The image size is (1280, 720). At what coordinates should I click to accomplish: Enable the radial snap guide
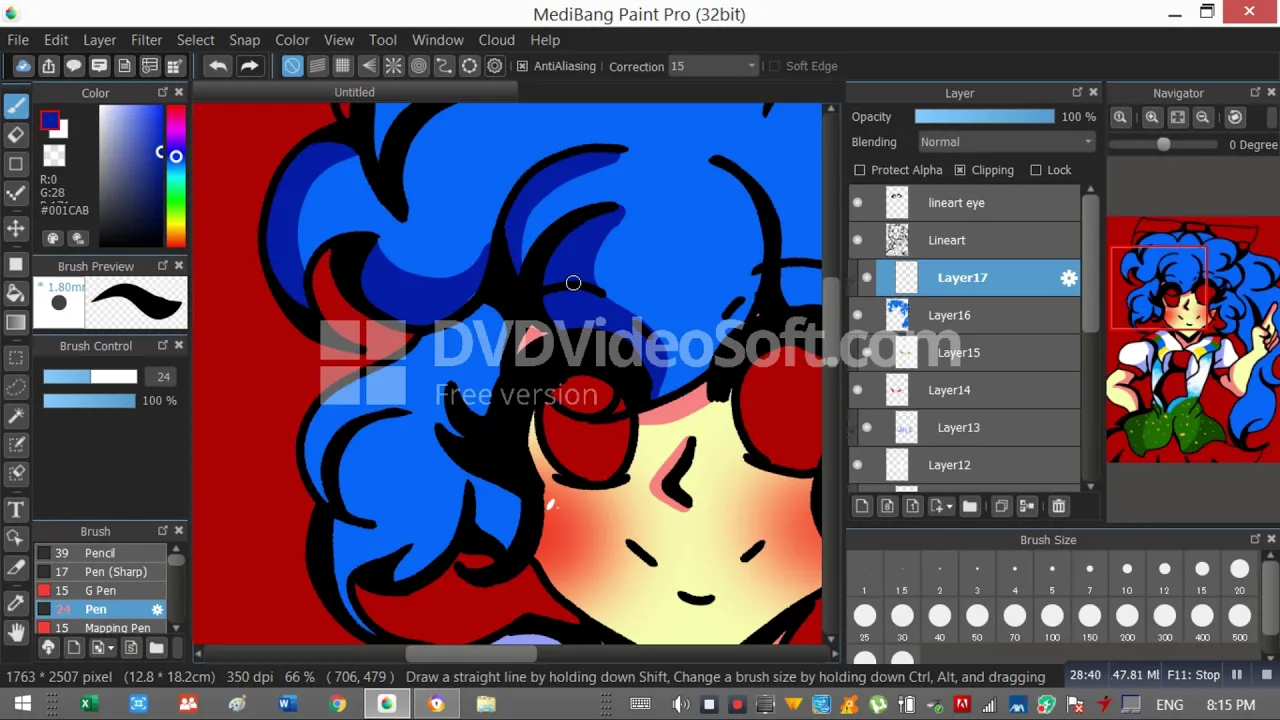tap(393, 66)
